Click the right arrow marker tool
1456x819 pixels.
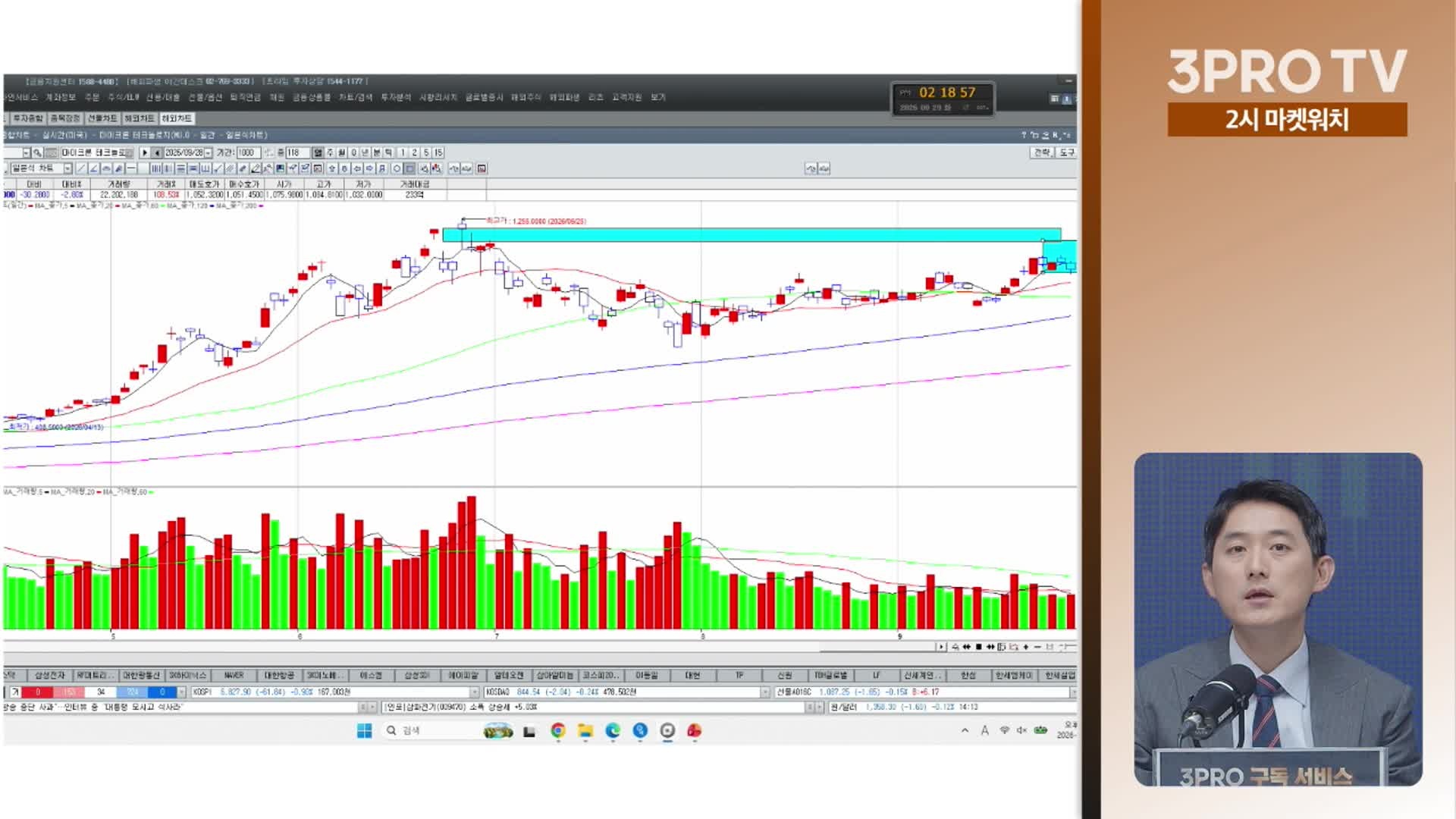(369, 168)
